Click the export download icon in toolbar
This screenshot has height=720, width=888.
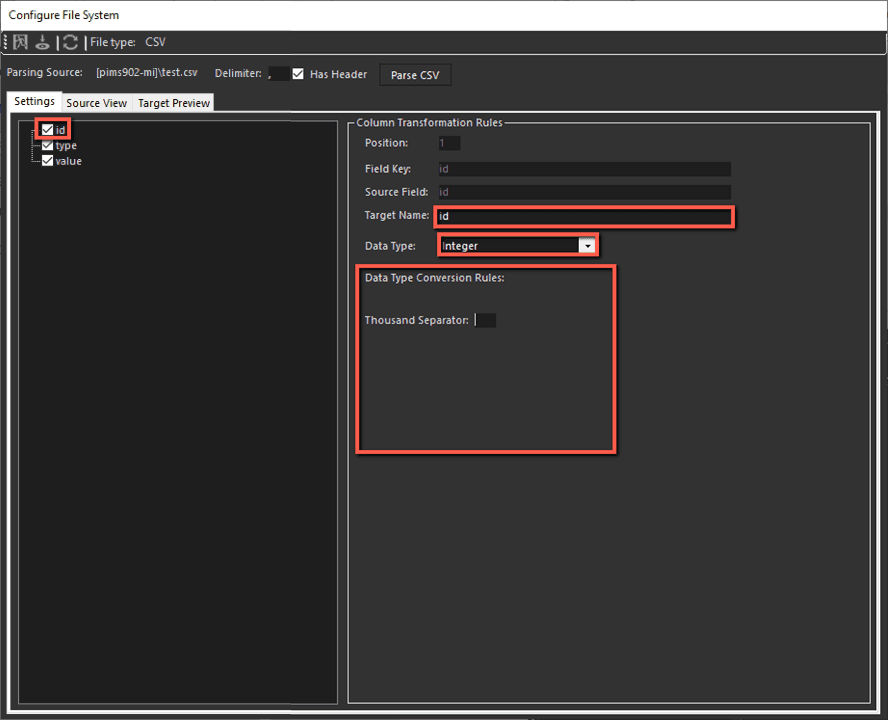click(43, 42)
